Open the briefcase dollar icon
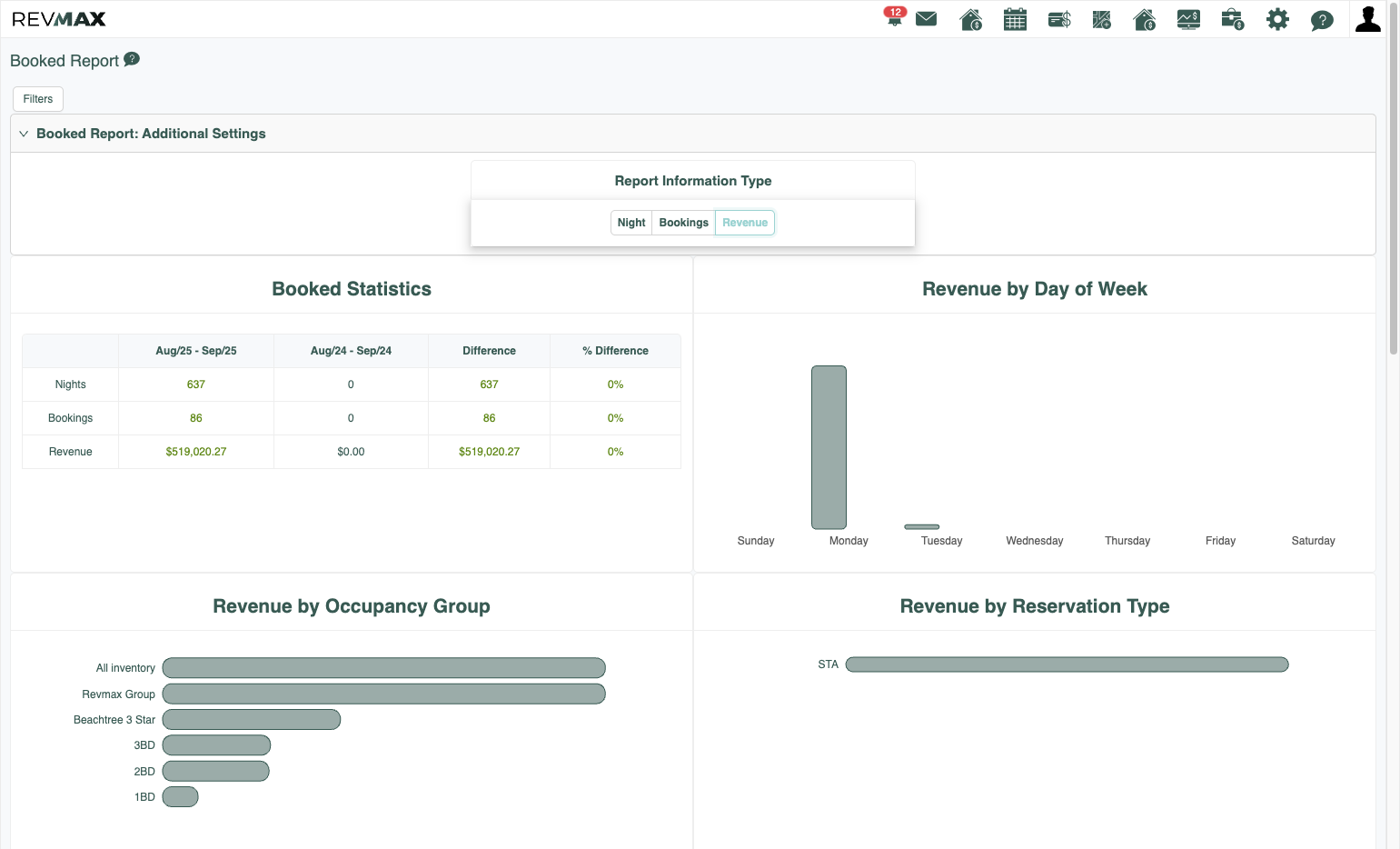The image size is (1400, 849). (x=1233, y=19)
